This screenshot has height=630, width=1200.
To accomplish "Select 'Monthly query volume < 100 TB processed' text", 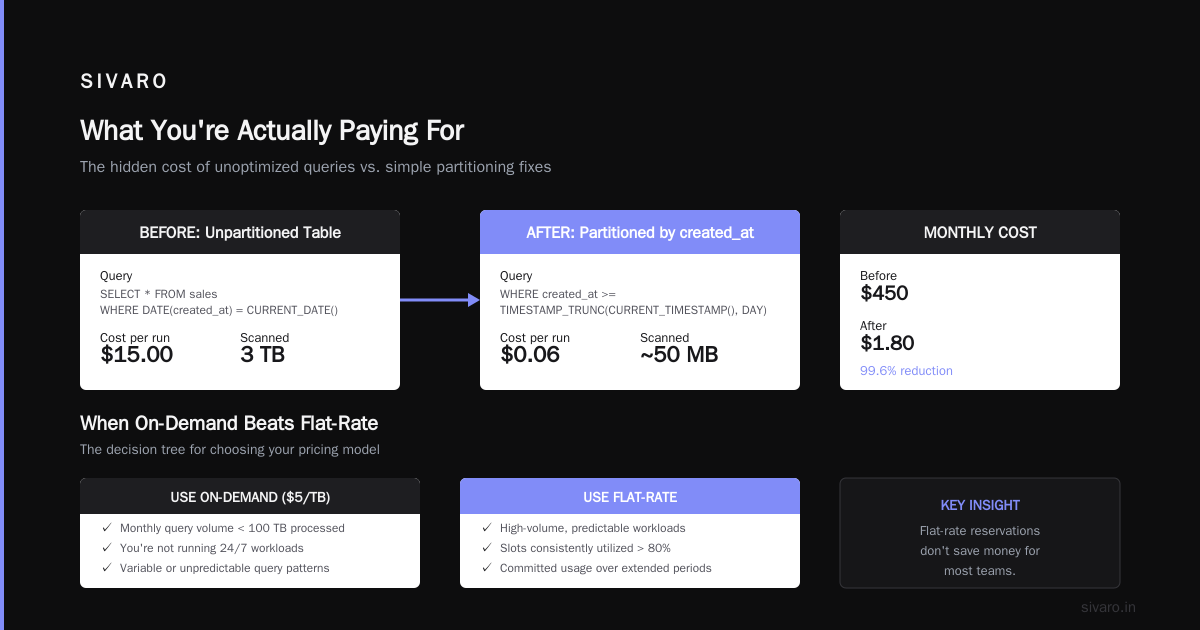I will tap(232, 528).
